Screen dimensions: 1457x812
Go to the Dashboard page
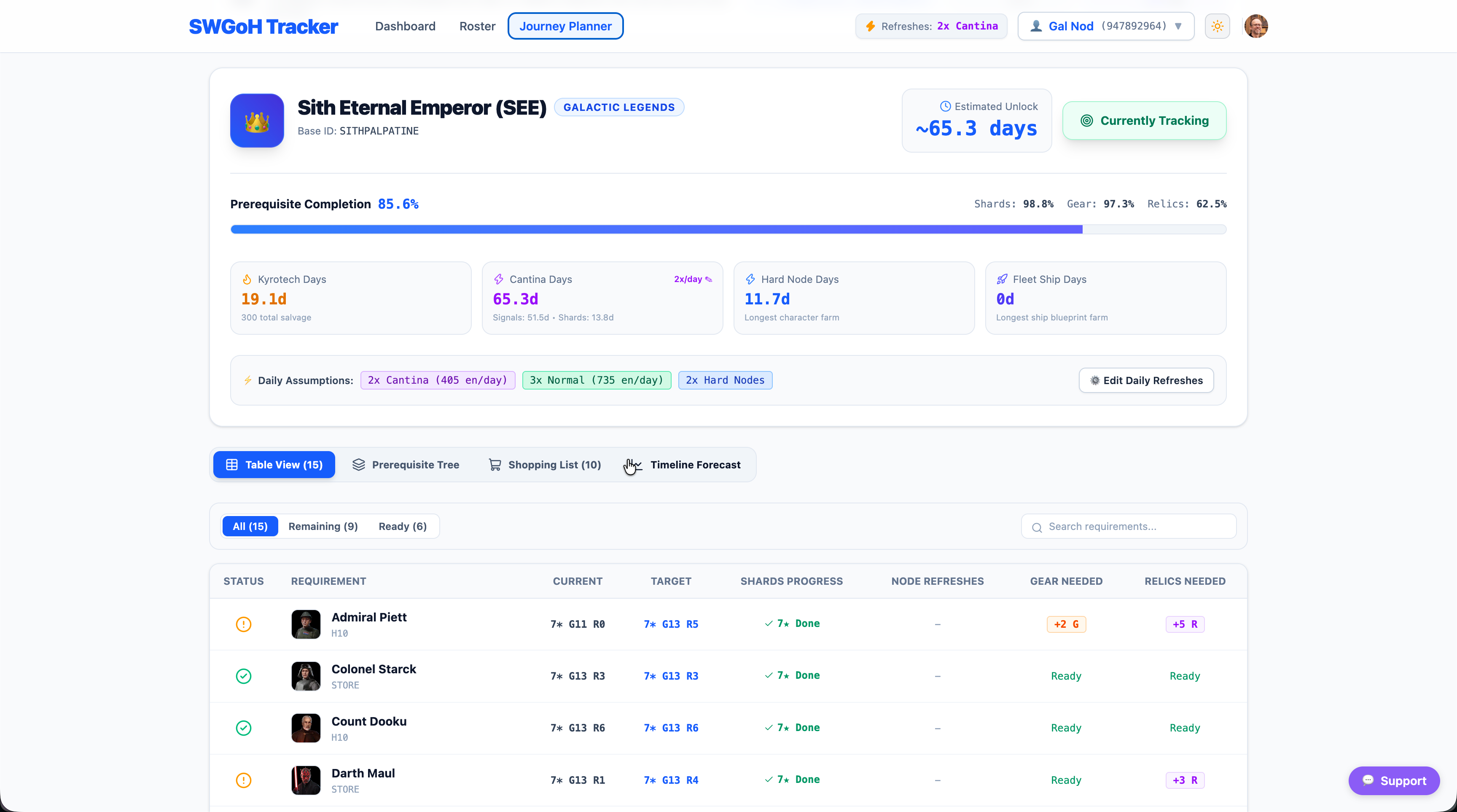pos(405,26)
